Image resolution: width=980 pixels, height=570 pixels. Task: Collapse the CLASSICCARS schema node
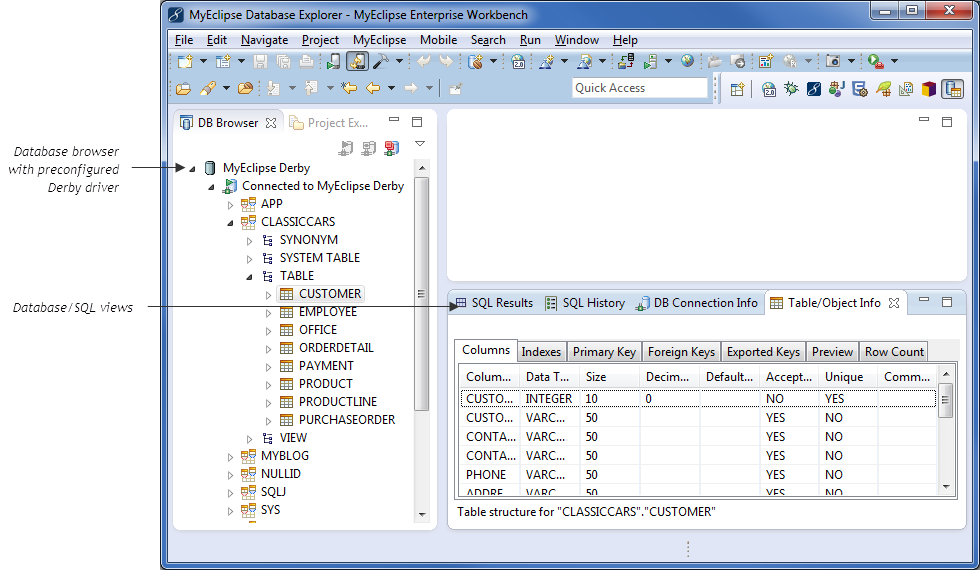pos(230,222)
